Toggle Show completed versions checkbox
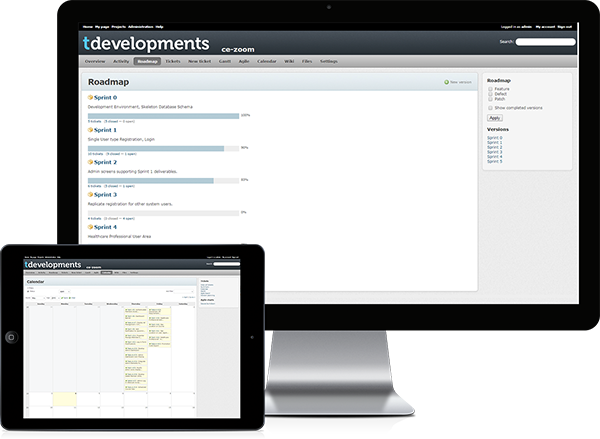 (x=490, y=108)
